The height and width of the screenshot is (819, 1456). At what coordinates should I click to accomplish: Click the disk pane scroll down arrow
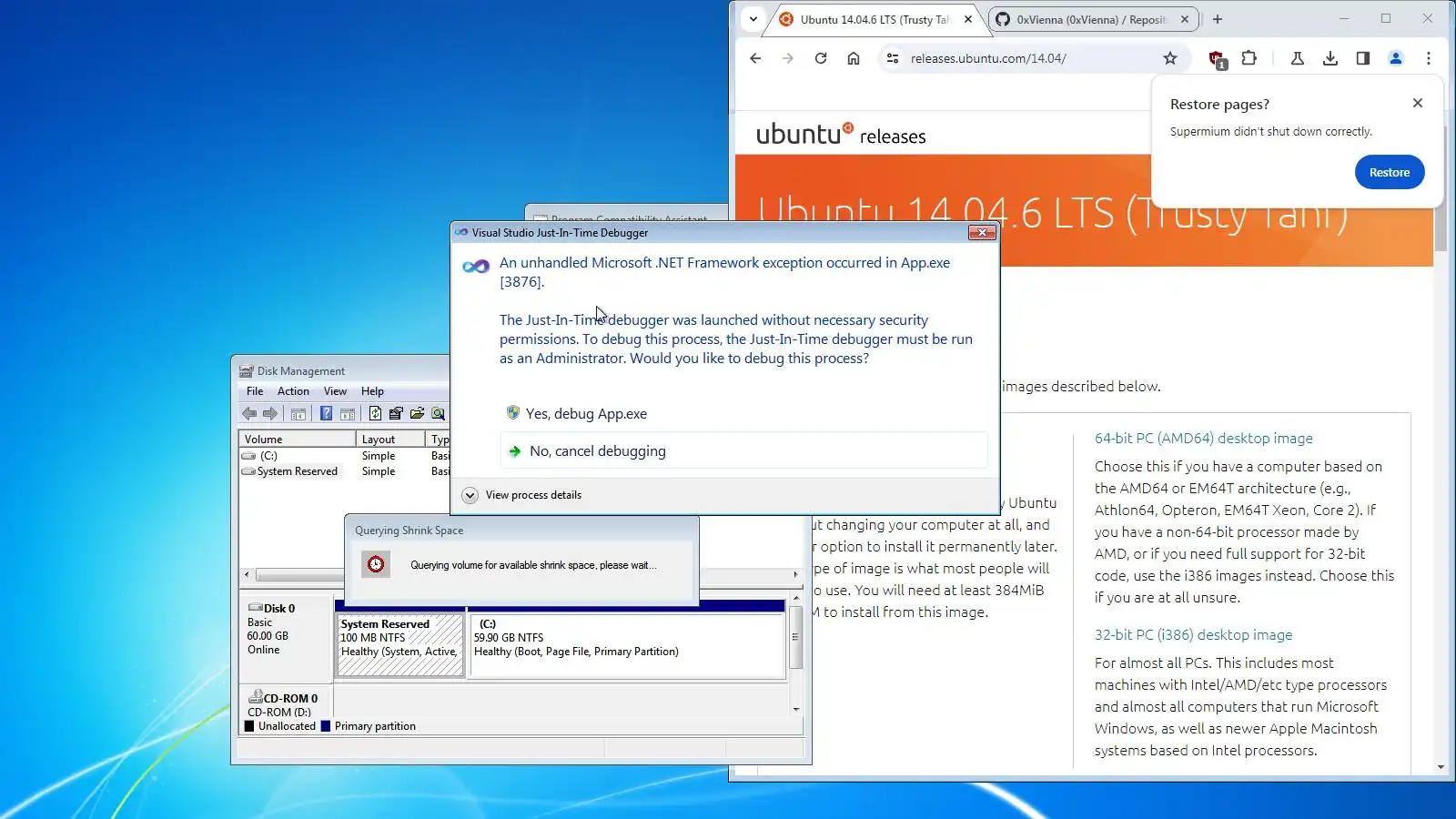[796, 709]
